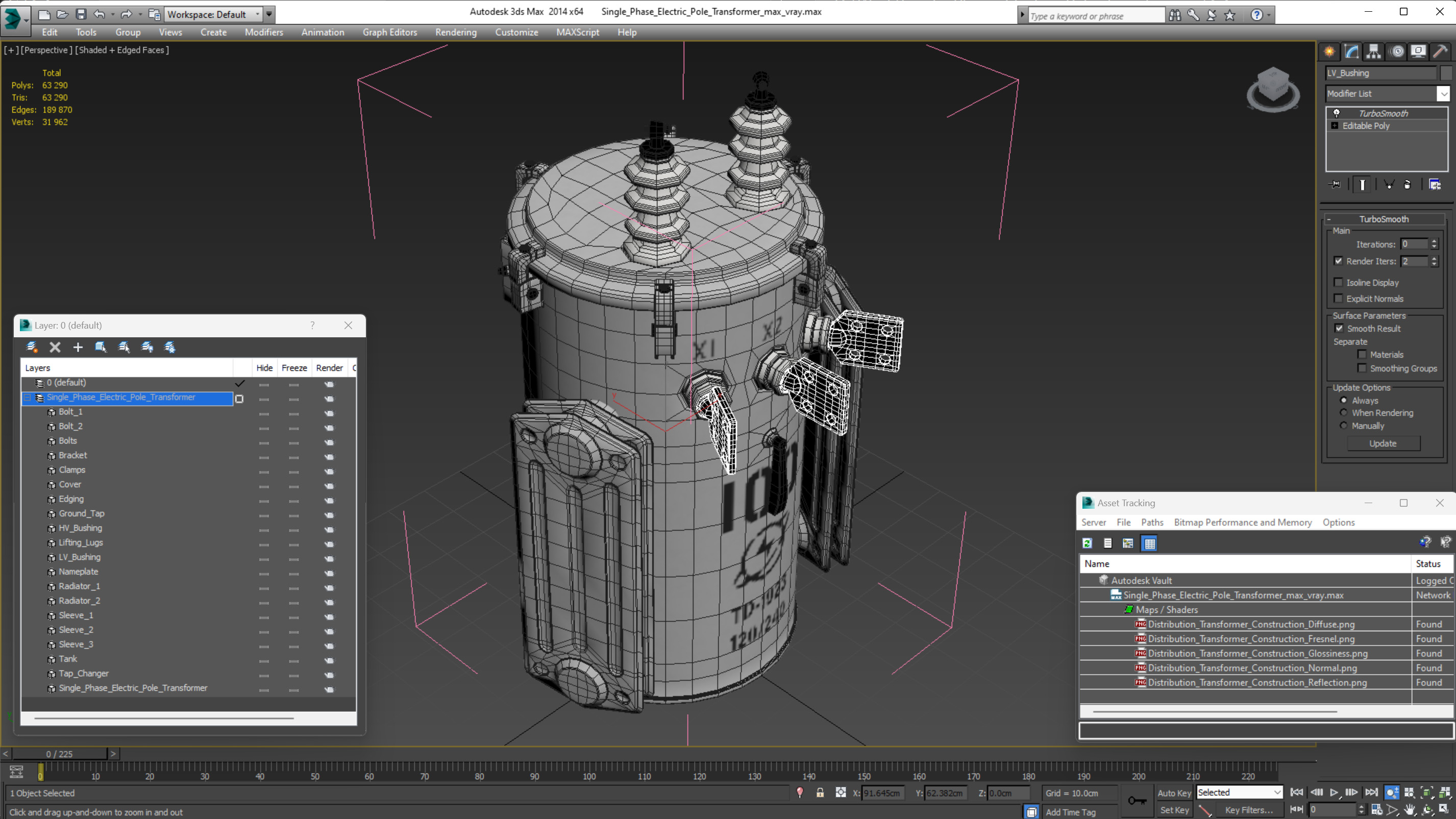This screenshot has width=1456, height=819.
Task: Open Configure Modifier Sets icon
Action: tap(1434, 184)
